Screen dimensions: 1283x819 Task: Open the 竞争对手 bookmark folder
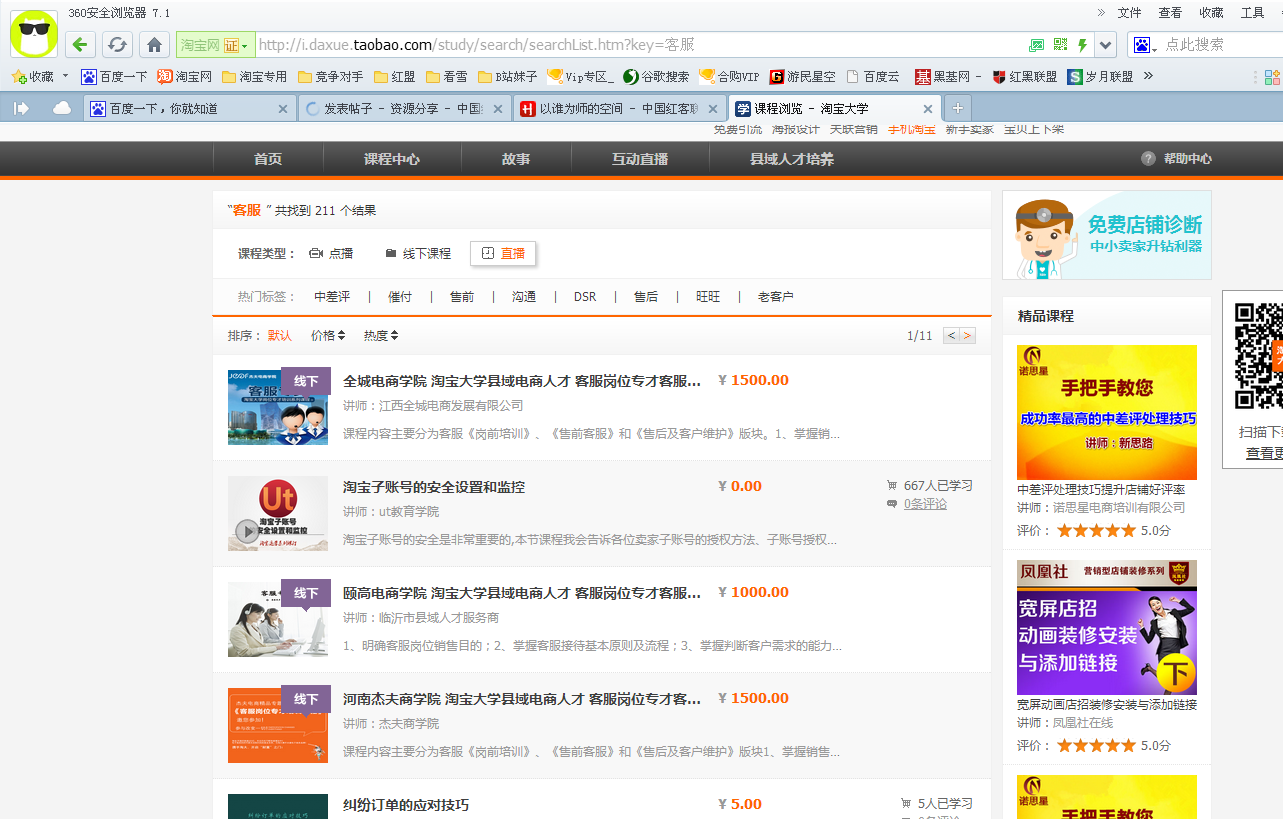pos(331,76)
